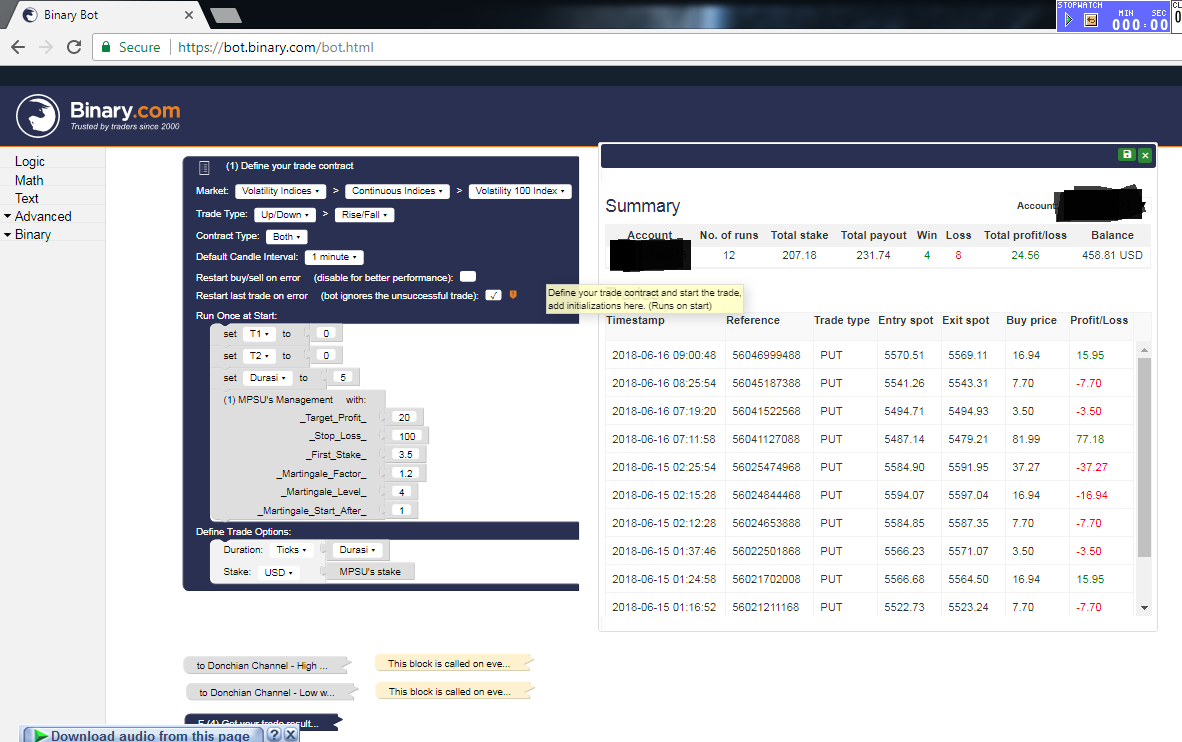Click the green save icon in summary panel

click(x=1126, y=155)
